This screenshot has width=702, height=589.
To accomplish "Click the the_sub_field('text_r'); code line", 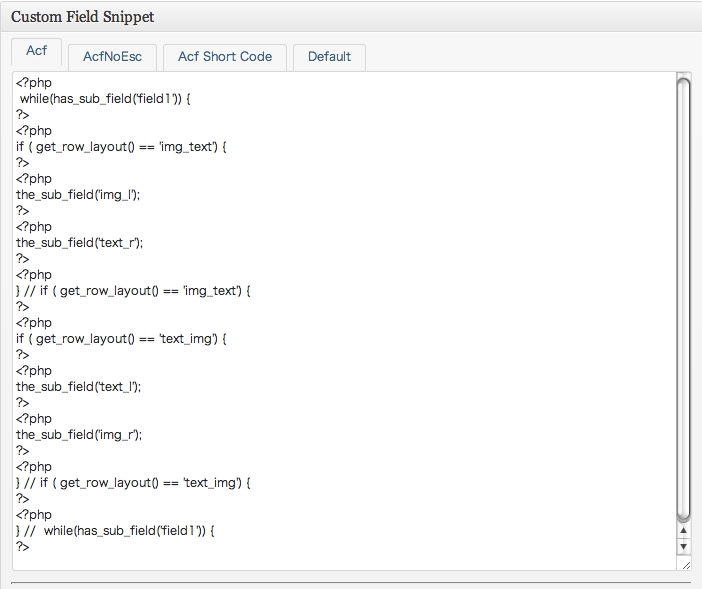I will 80,243.
